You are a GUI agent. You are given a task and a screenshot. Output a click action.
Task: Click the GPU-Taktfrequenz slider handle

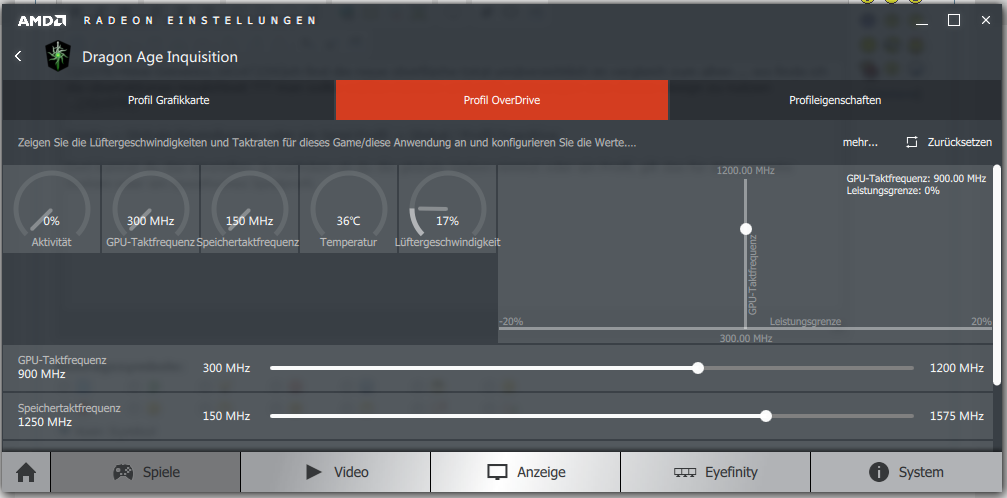pyautogui.click(x=698, y=368)
